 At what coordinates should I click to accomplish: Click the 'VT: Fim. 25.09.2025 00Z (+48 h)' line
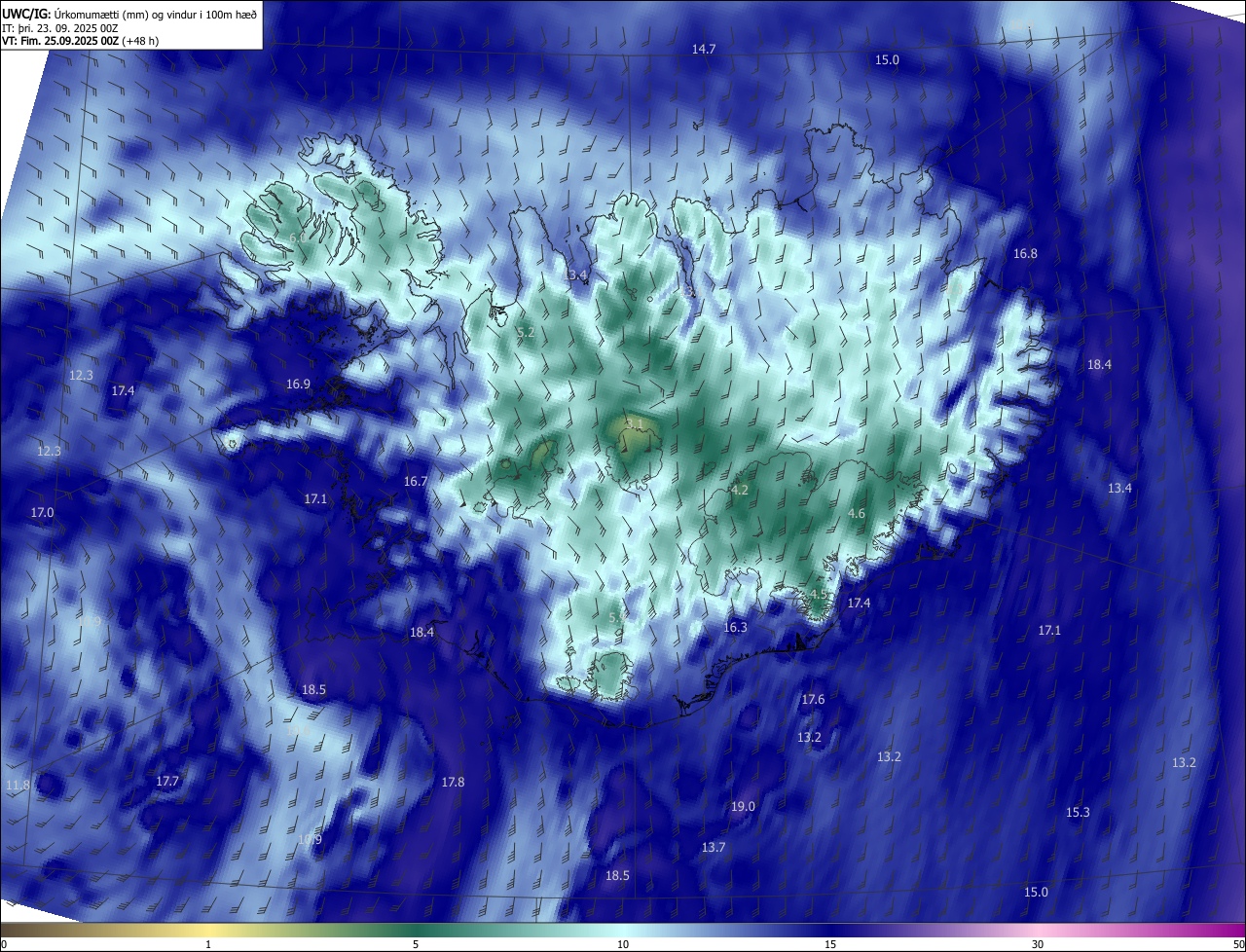pyautogui.click(x=80, y=41)
